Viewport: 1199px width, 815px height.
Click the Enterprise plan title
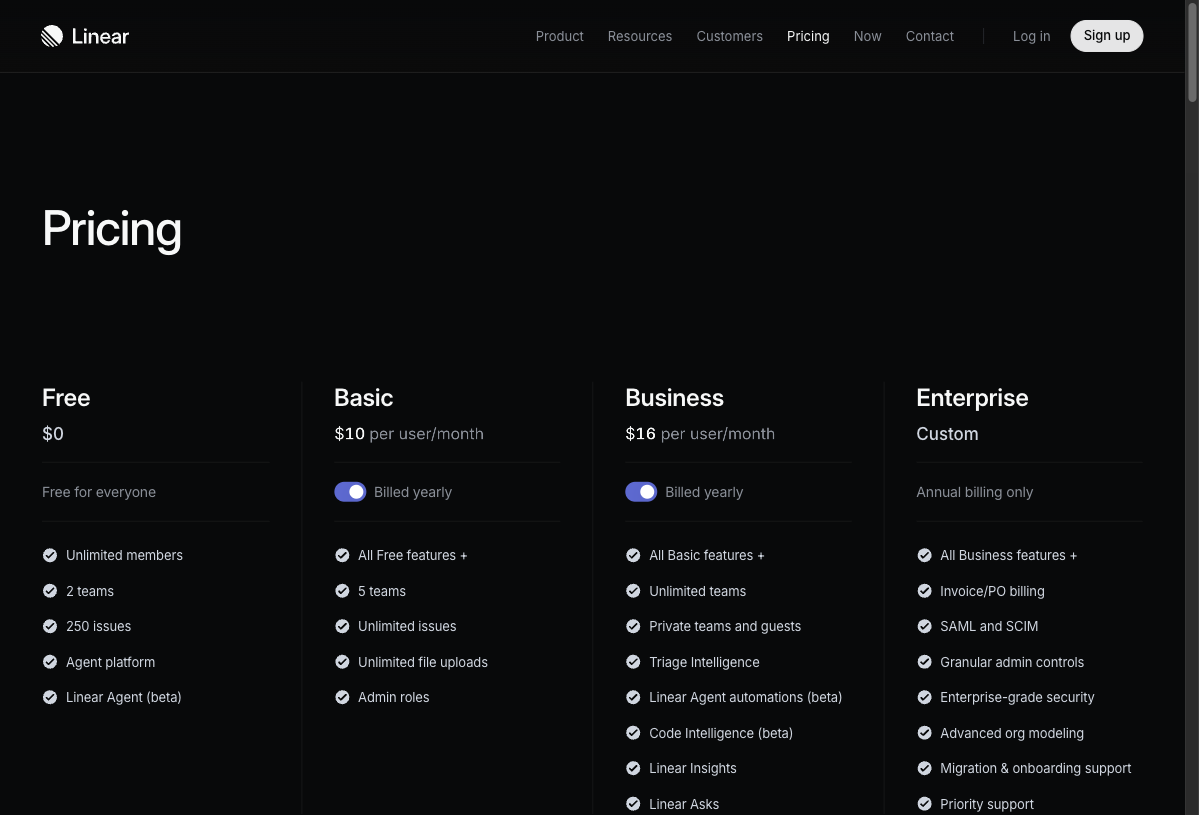pyautogui.click(x=972, y=398)
